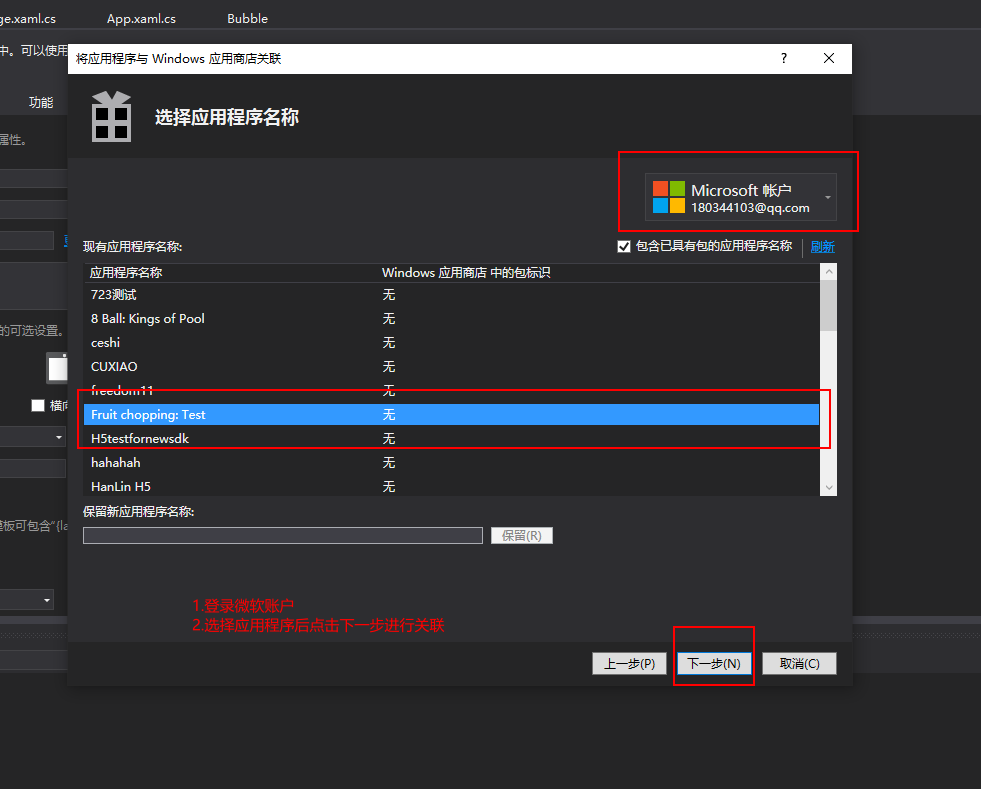Expand the Microsoft 帐户 account dropdown
This screenshot has height=789, width=981.
(x=827, y=198)
